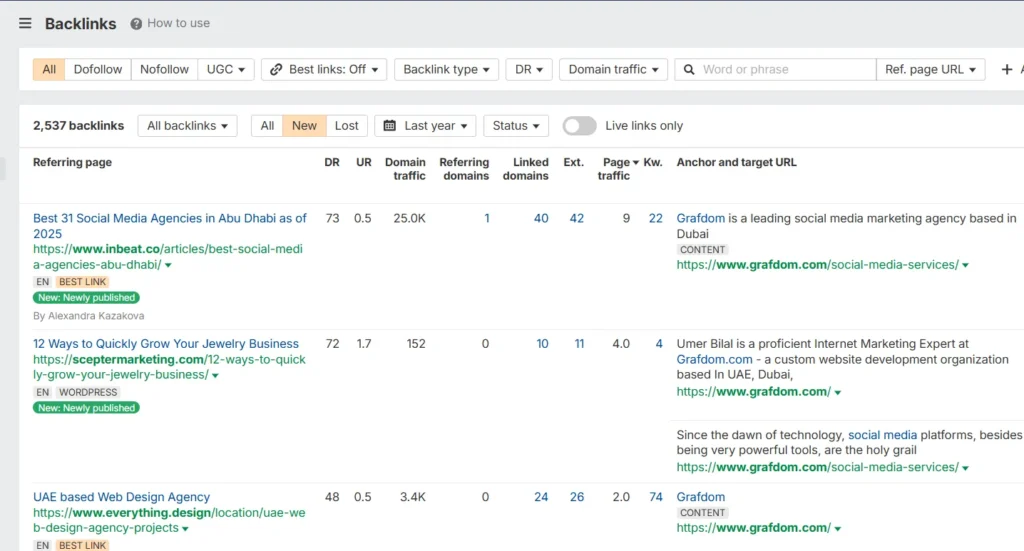The width and height of the screenshot is (1024, 551).
Task: Click keywords value 4
Action: coord(659,344)
